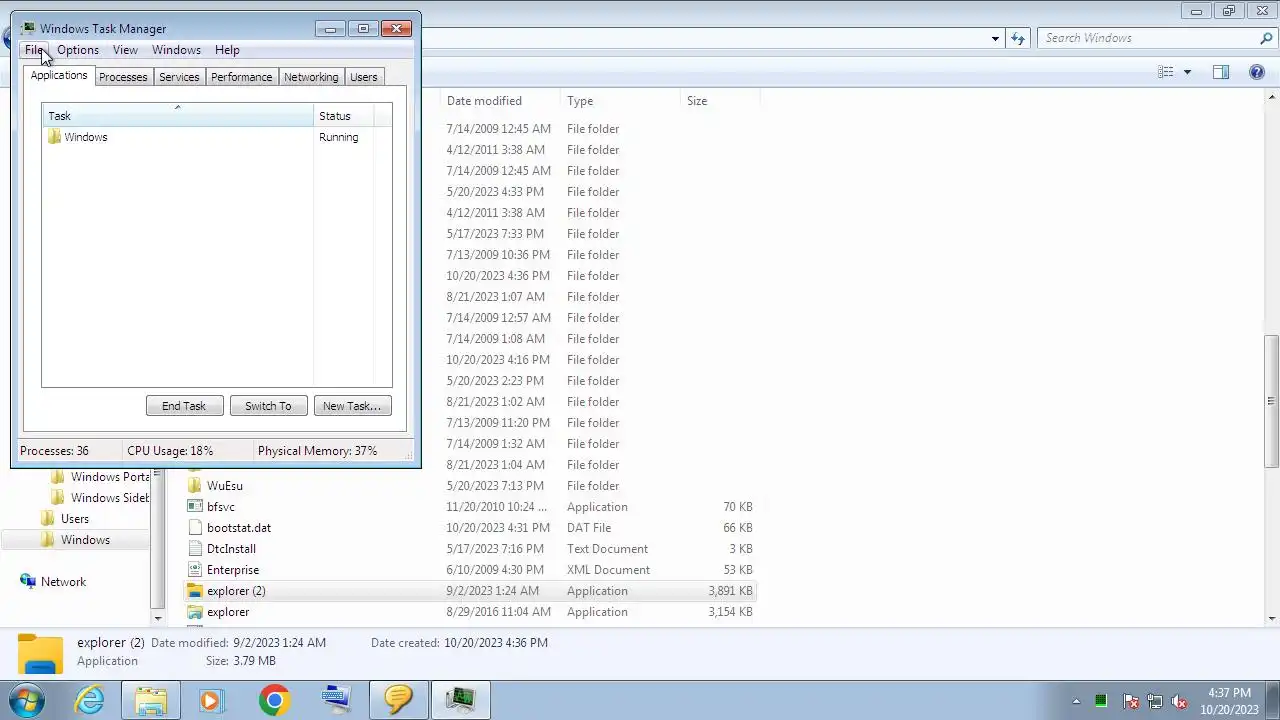Select the Task Manager taskbar button
The height and width of the screenshot is (720, 1280).
(460, 700)
